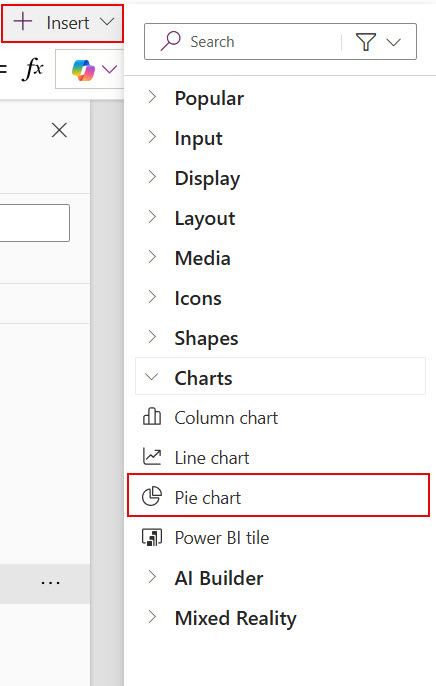This screenshot has height=686, width=436.
Task: Expand the Display category
Action: tap(280, 178)
